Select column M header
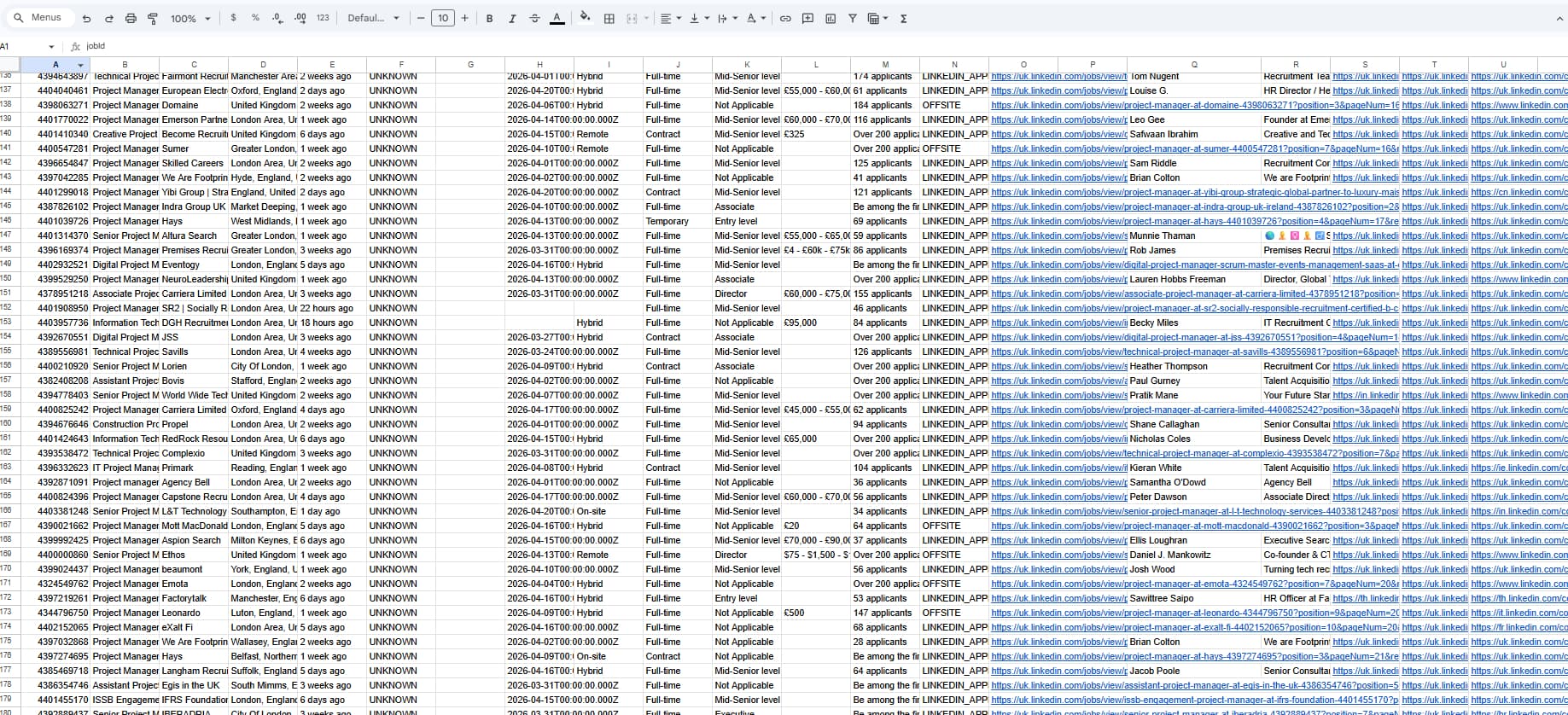Viewport: 1568px width, 715px height. (885, 65)
